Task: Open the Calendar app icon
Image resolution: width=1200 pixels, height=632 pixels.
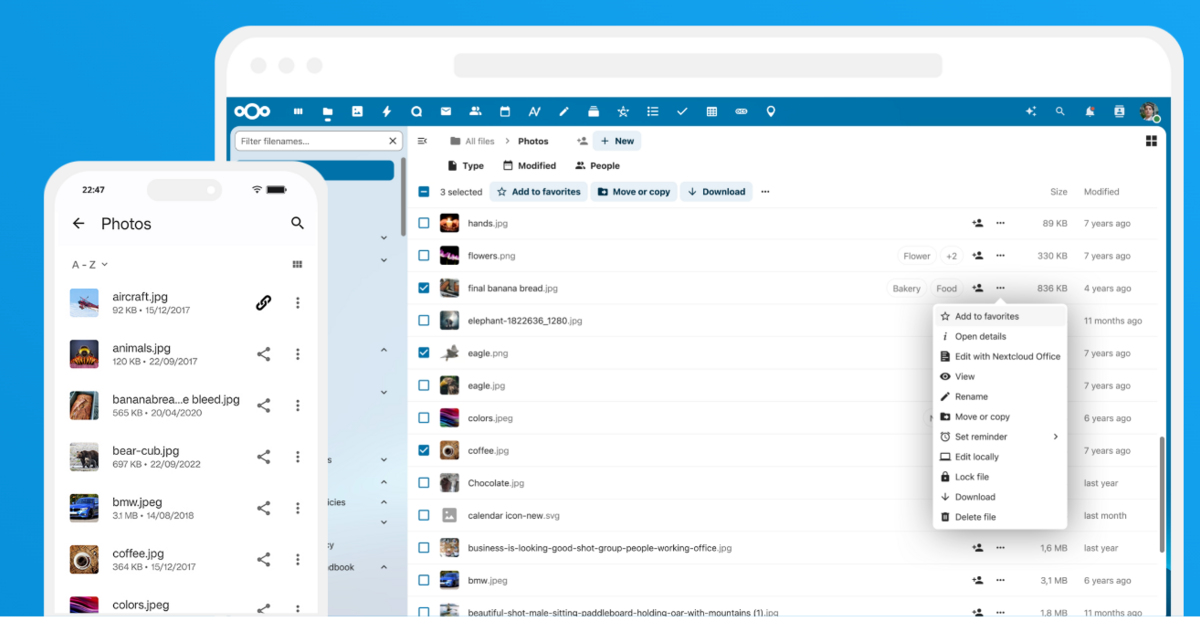Action: tap(505, 111)
